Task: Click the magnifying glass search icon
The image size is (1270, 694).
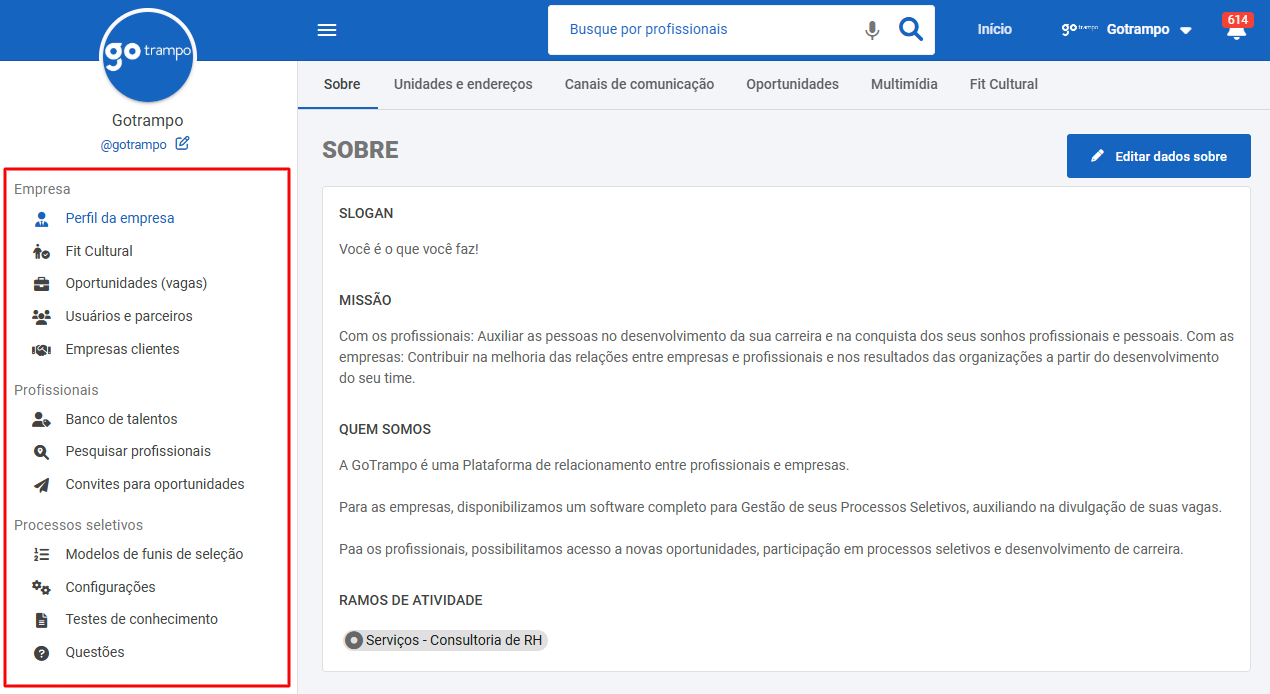Action: click(911, 29)
